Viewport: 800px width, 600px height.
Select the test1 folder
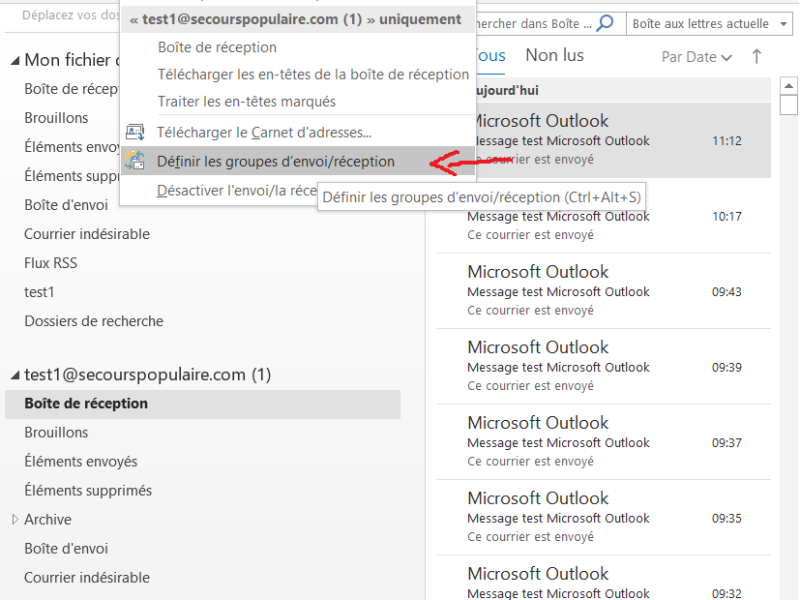coord(39,292)
